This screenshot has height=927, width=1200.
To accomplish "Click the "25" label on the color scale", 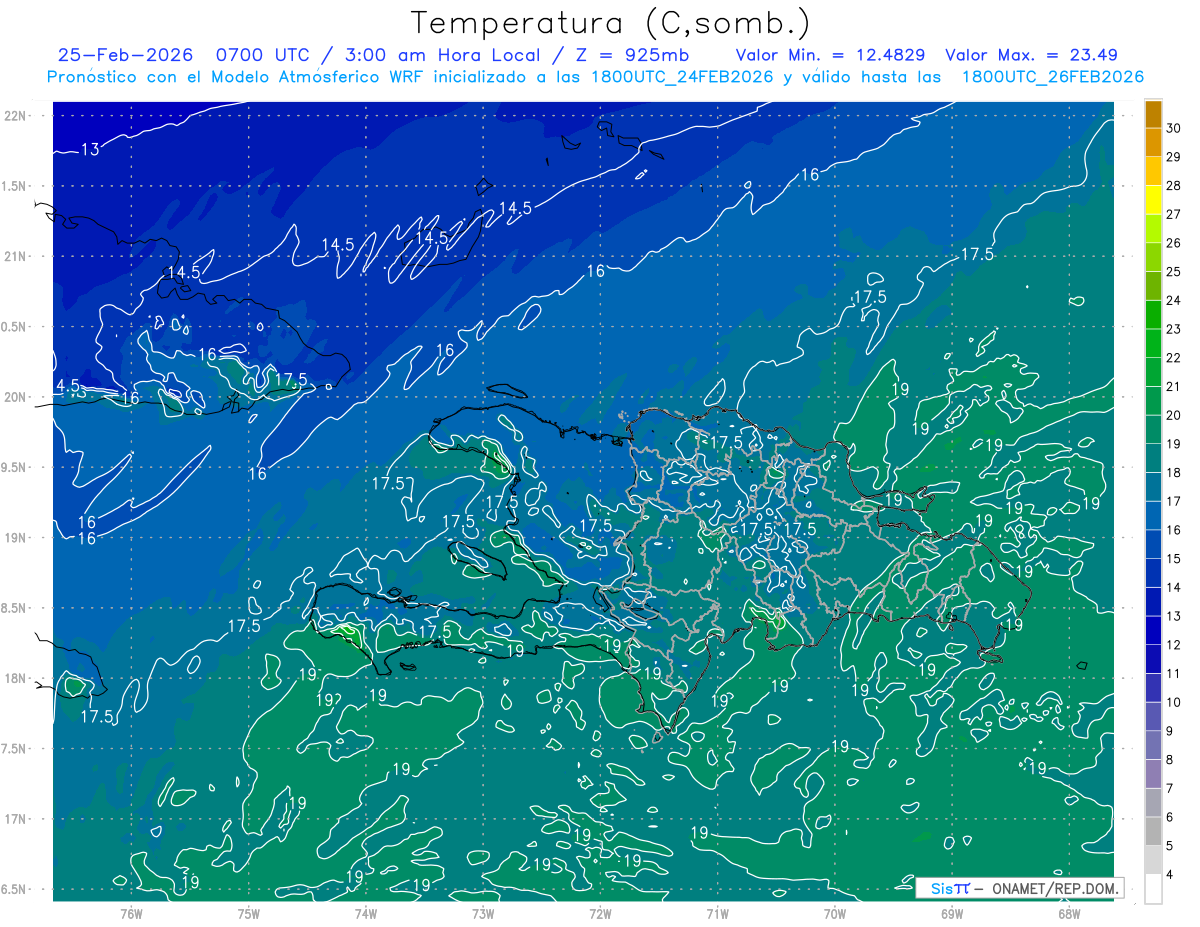I will (x=1174, y=271).
